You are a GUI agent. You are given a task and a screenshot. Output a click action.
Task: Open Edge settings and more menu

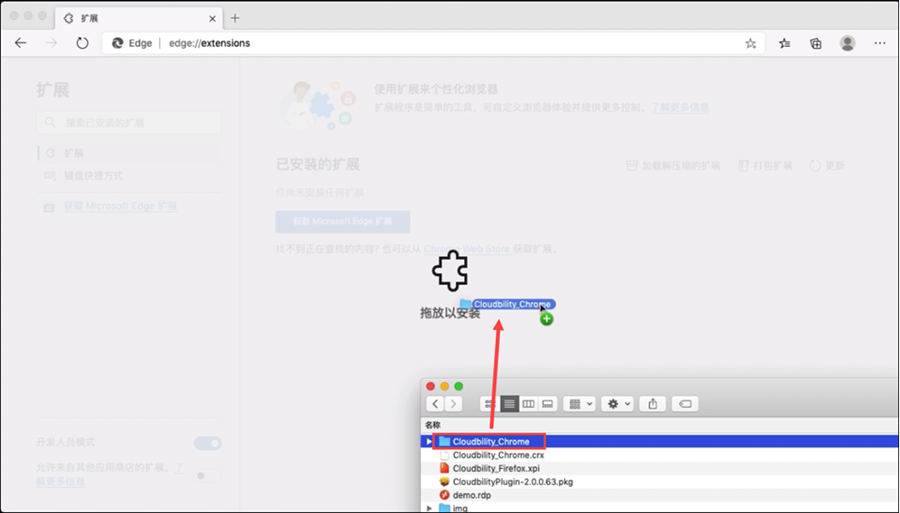pos(880,43)
